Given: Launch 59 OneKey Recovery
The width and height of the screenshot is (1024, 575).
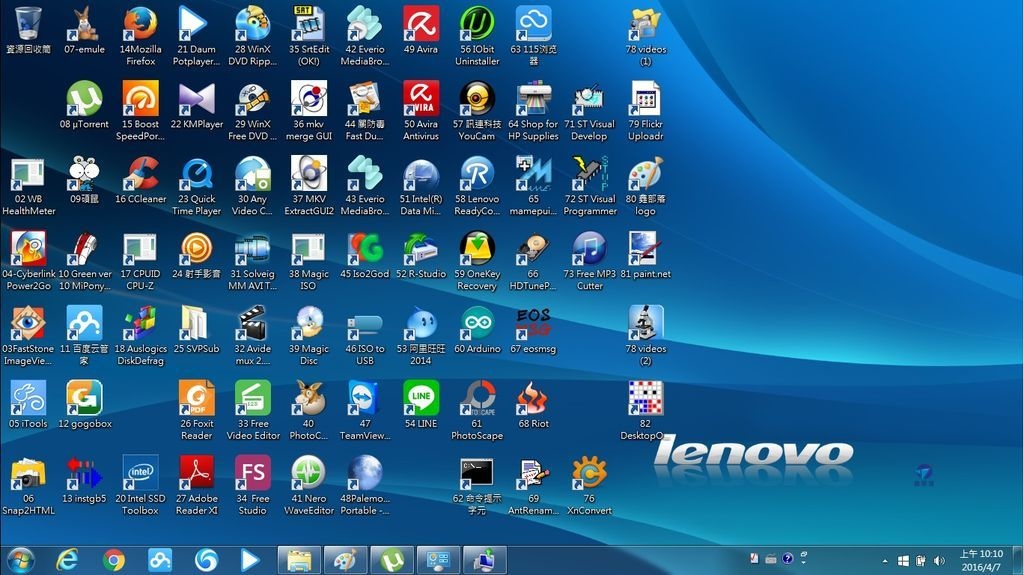Looking at the screenshot, I should (x=477, y=249).
